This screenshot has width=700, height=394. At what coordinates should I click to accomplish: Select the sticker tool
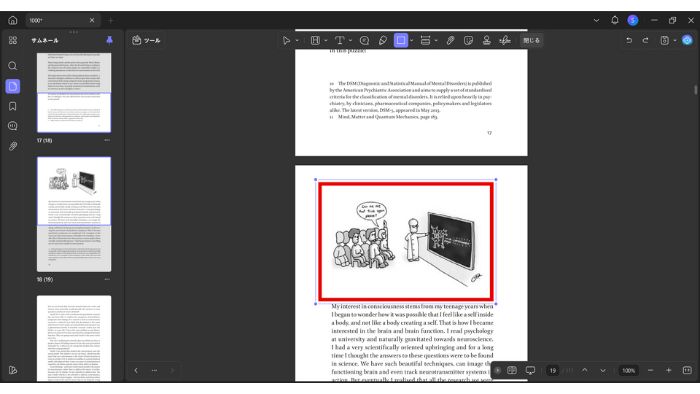468,40
